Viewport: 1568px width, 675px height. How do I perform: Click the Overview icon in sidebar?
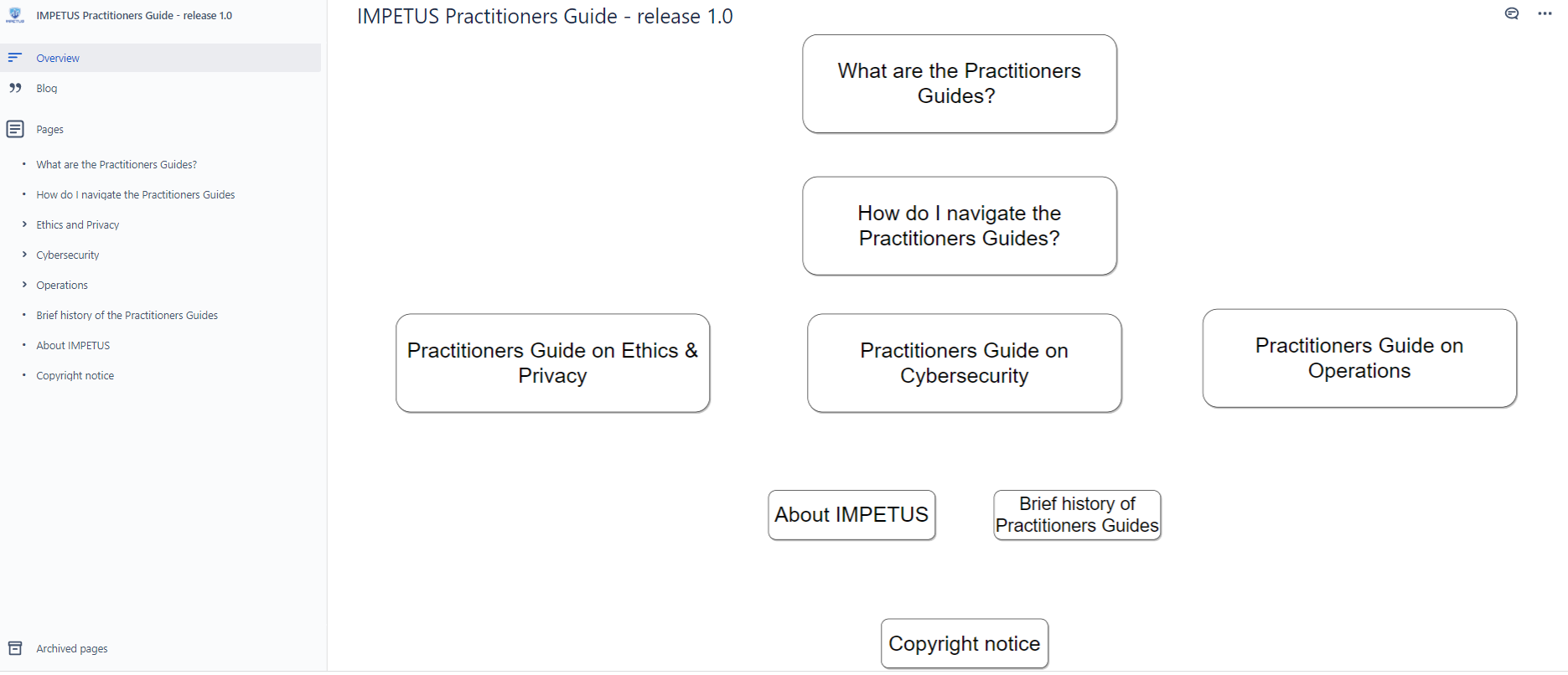(15, 58)
